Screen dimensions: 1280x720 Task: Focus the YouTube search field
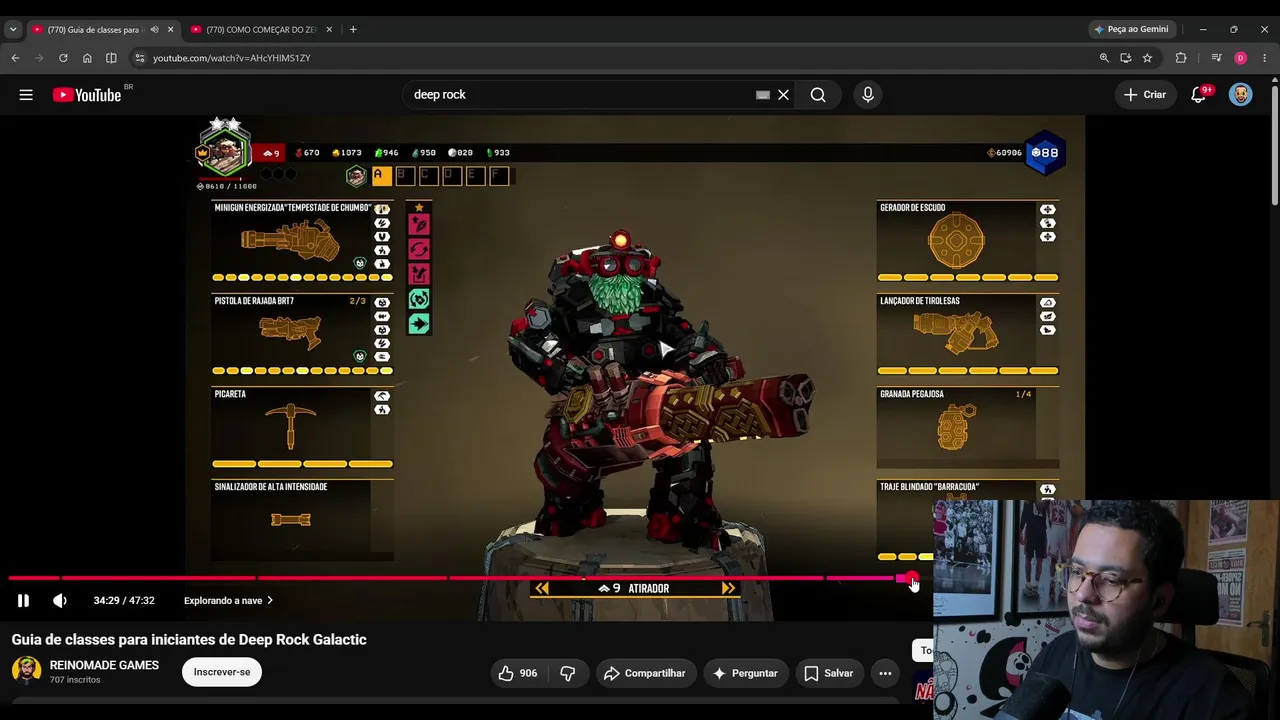pyautogui.click(x=583, y=95)
